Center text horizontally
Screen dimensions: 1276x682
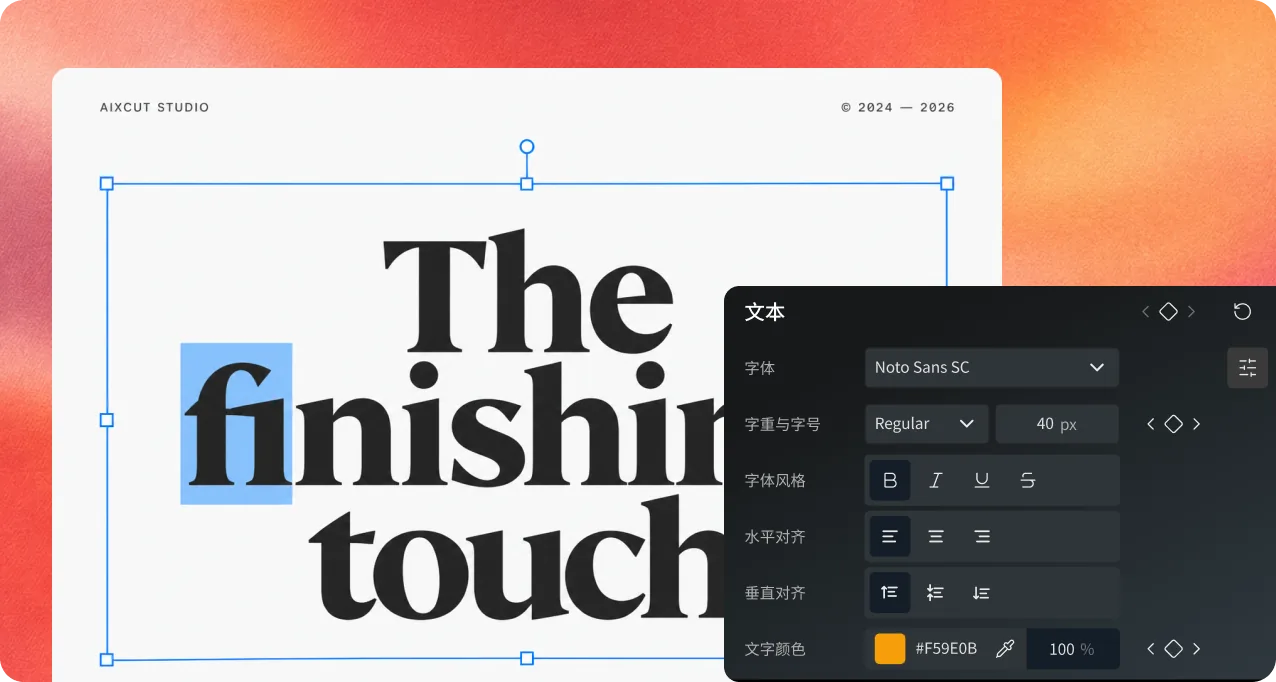[936, 537]
